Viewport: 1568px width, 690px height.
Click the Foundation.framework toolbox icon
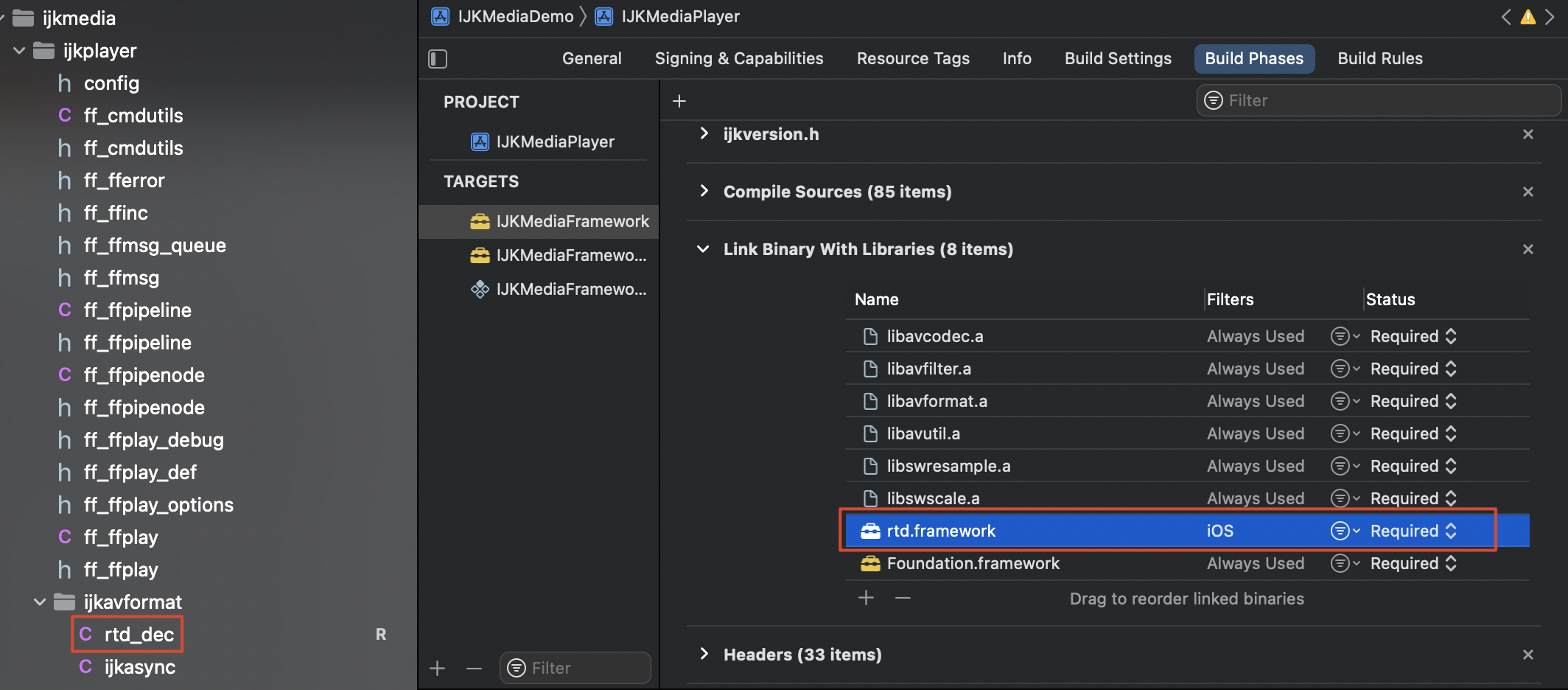tap(870, 563)
